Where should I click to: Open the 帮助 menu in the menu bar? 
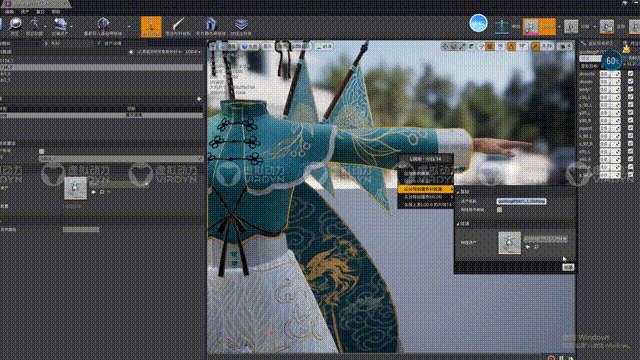pyautogui.click(x=56, y=12)
